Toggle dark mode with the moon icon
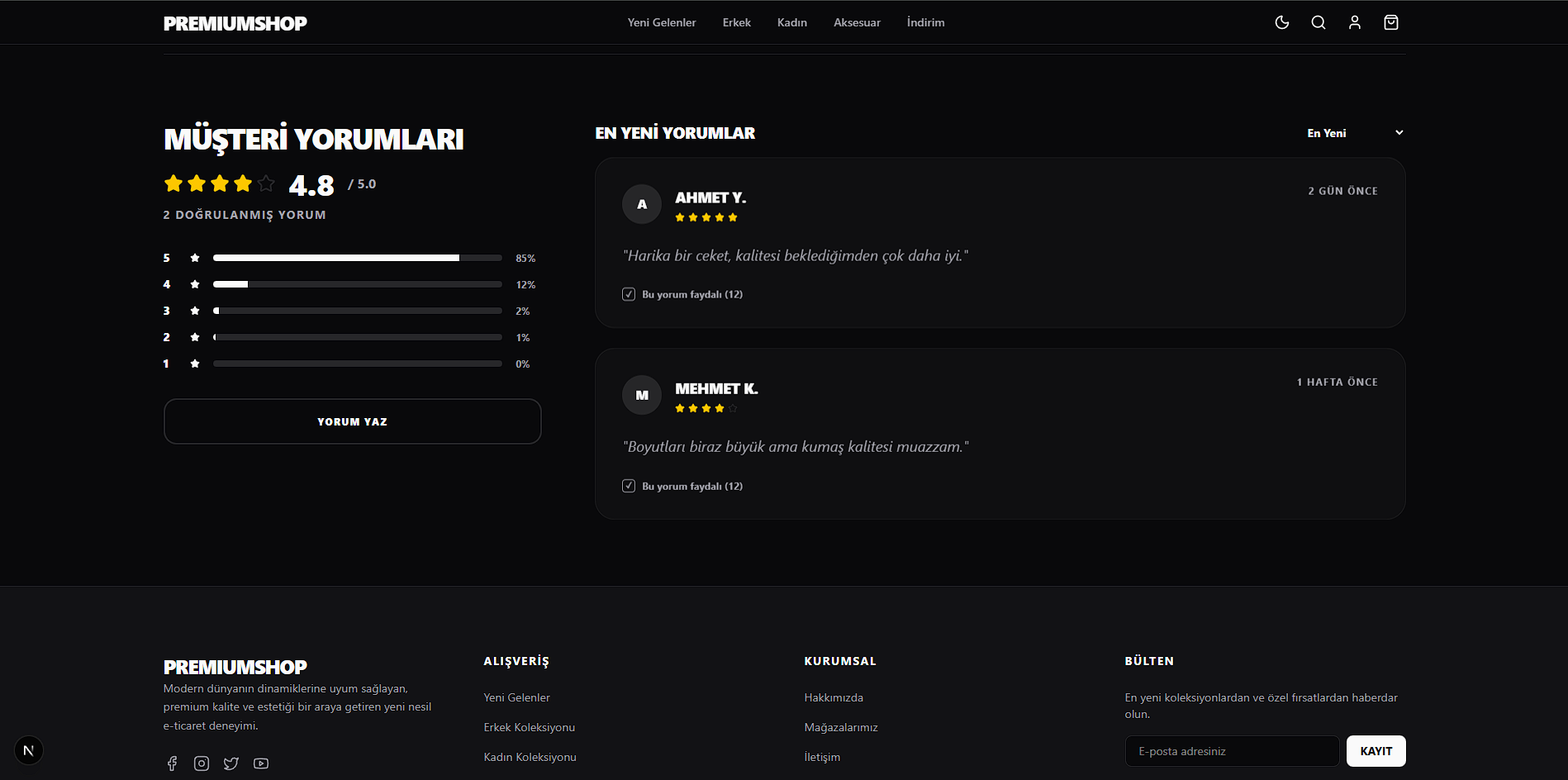This screenshot has height=780, width=1568. coord(1281,22)
